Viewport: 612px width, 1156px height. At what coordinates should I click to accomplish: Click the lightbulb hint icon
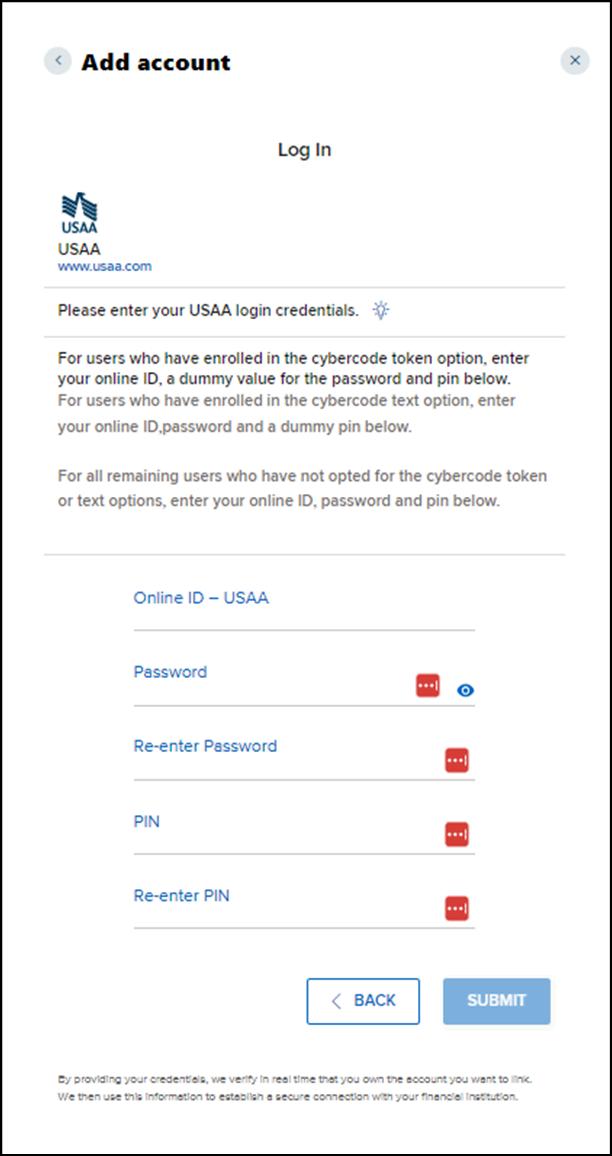[x=381, y=310]
